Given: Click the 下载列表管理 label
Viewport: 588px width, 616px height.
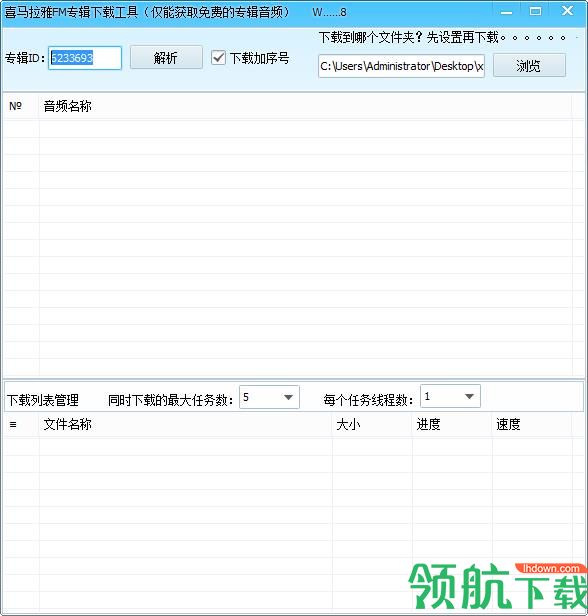Looking at the screenshot, I should pyautogui.click(x=43, y=400).
